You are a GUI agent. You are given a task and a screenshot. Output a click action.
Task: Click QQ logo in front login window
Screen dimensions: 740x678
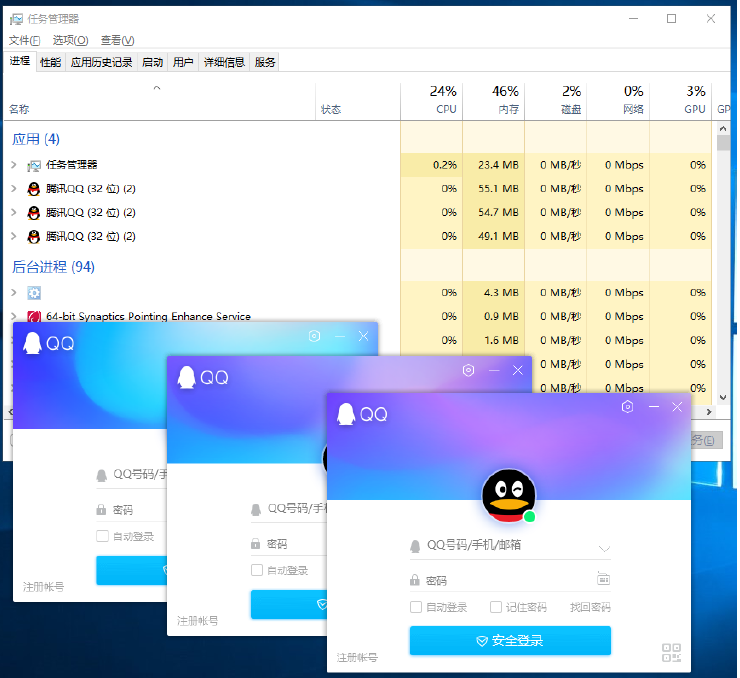362,414
